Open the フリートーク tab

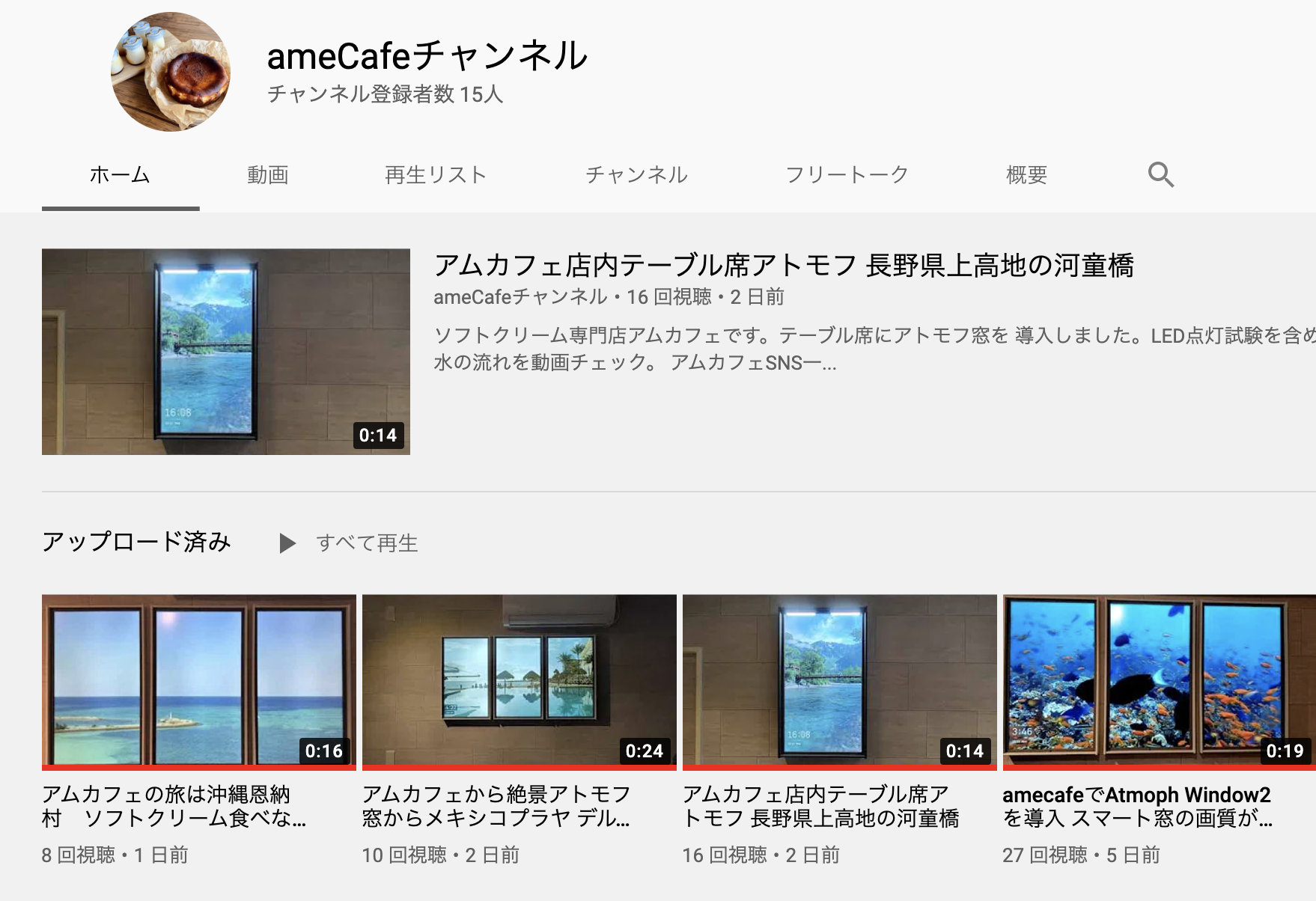847,174
